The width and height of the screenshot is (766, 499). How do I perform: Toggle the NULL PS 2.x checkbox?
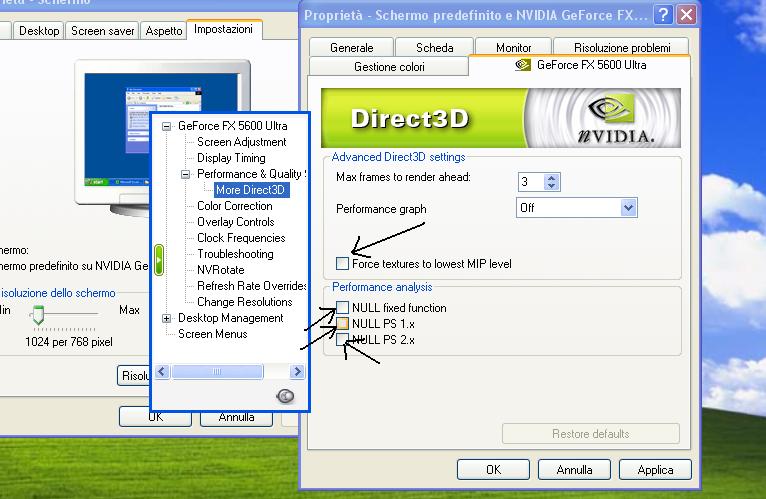tap(342, 340)
